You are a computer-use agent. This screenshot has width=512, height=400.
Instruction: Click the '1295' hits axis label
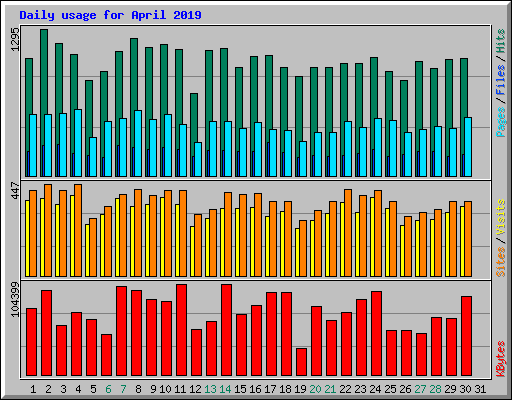15,39
